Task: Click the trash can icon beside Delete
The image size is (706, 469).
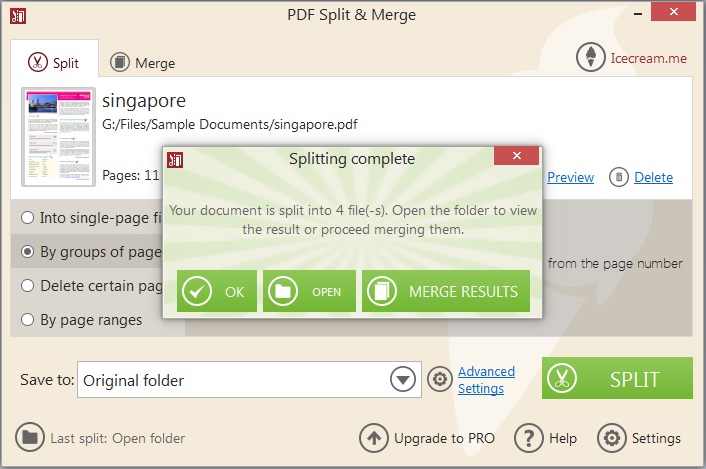Action: coord(619,177)
